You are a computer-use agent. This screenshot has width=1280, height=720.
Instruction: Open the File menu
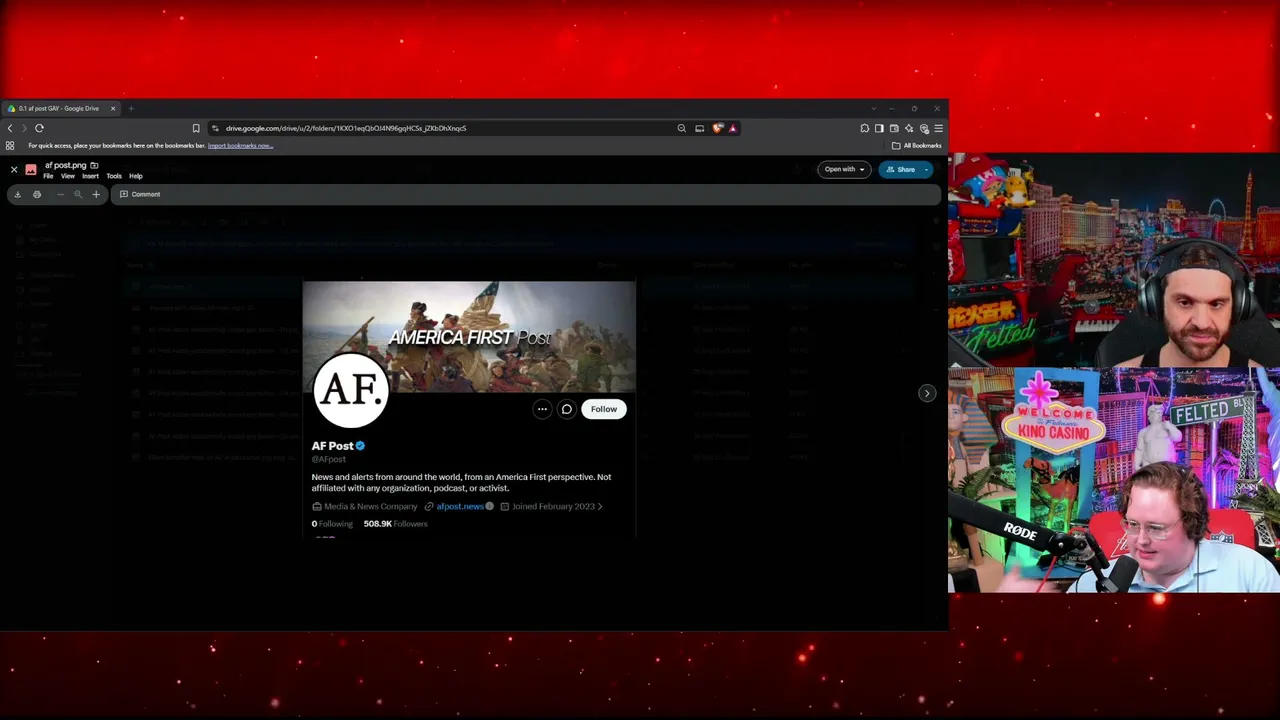tap(48, 176)
